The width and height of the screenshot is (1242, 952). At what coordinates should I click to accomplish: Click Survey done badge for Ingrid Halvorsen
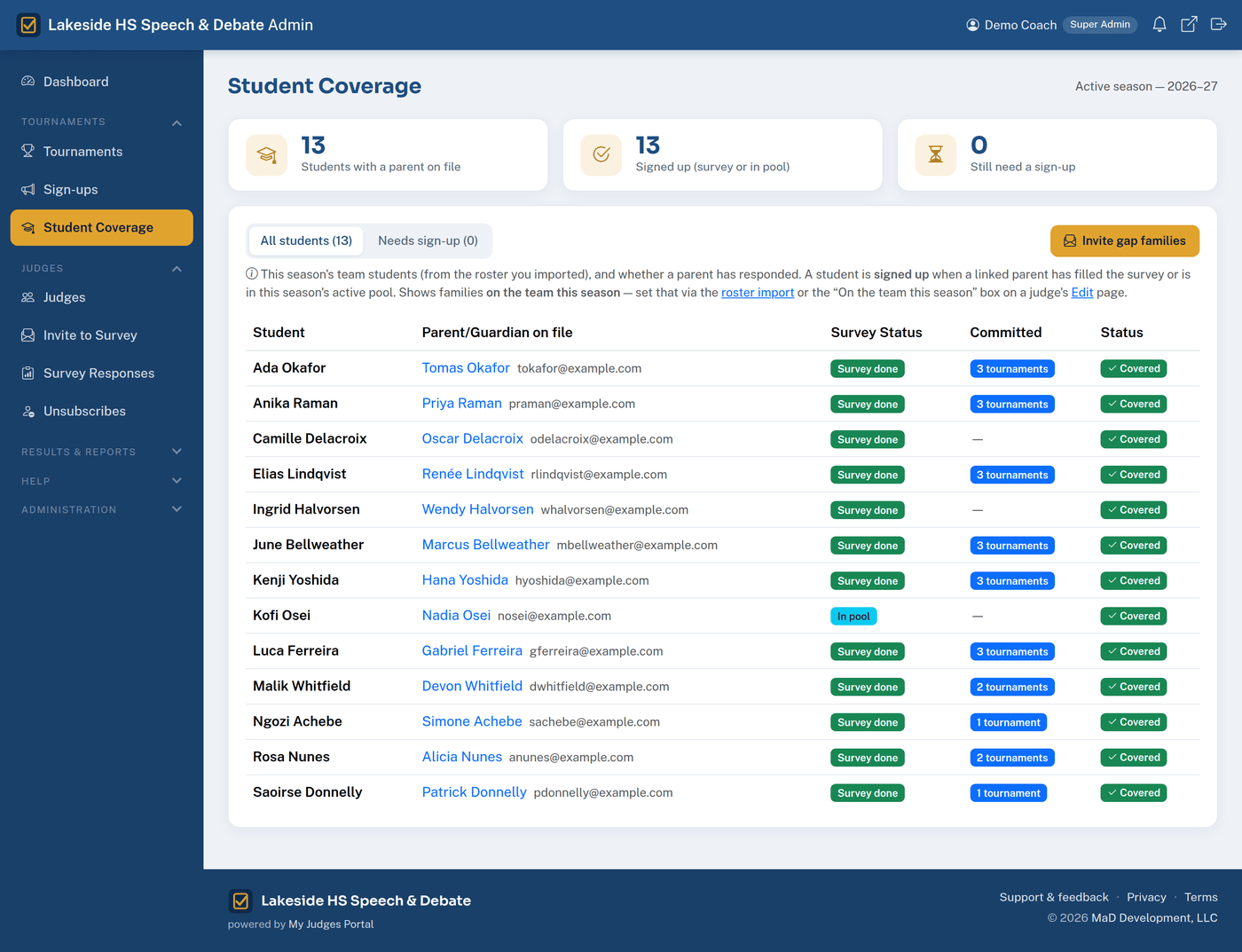[868, 510]
